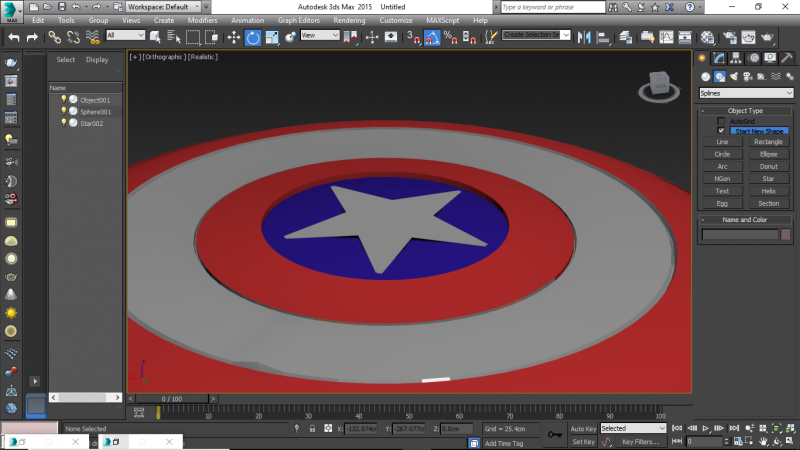
Task: Toggle visibility bulb of Star002
Action: coord(64,123)
